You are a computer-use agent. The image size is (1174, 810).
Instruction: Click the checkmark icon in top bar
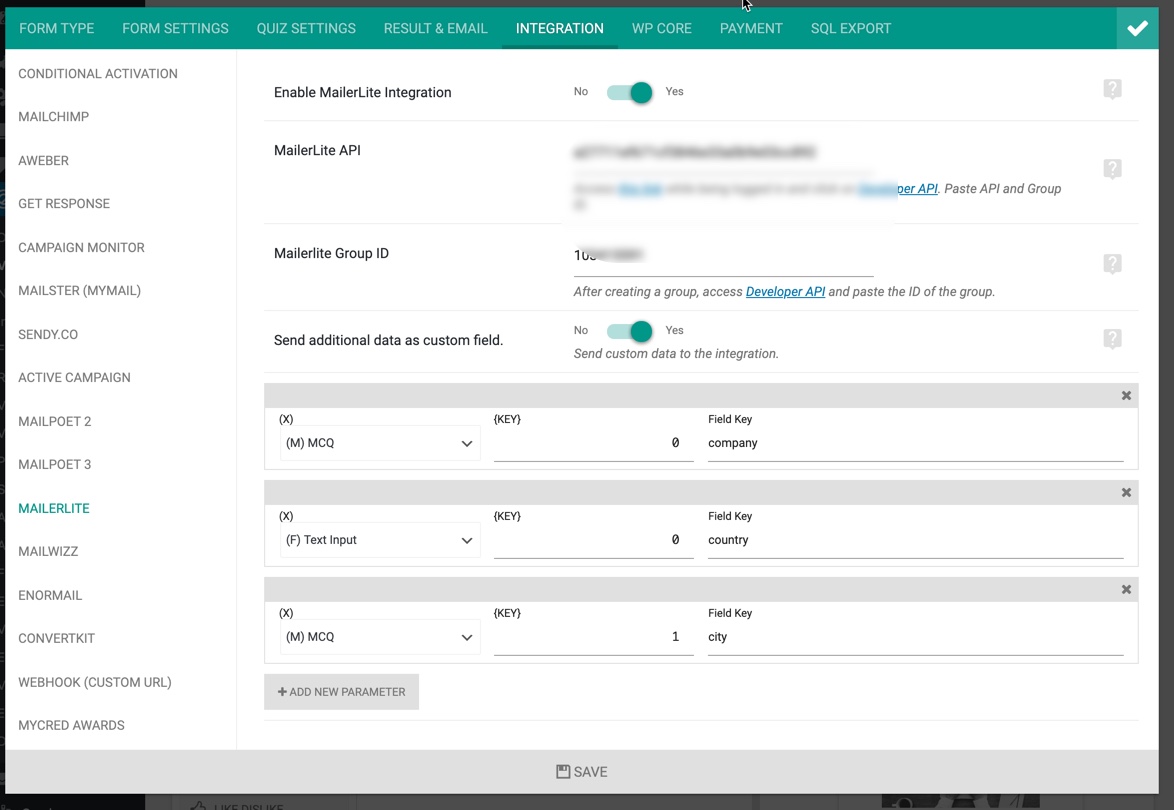click(1137, 28)
